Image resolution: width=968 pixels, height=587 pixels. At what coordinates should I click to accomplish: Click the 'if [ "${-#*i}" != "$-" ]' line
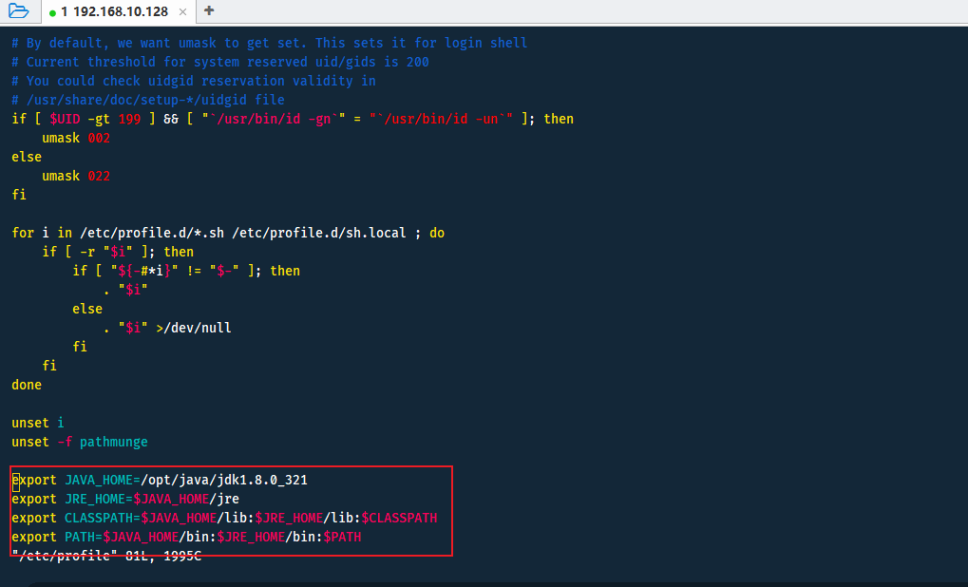186,271
